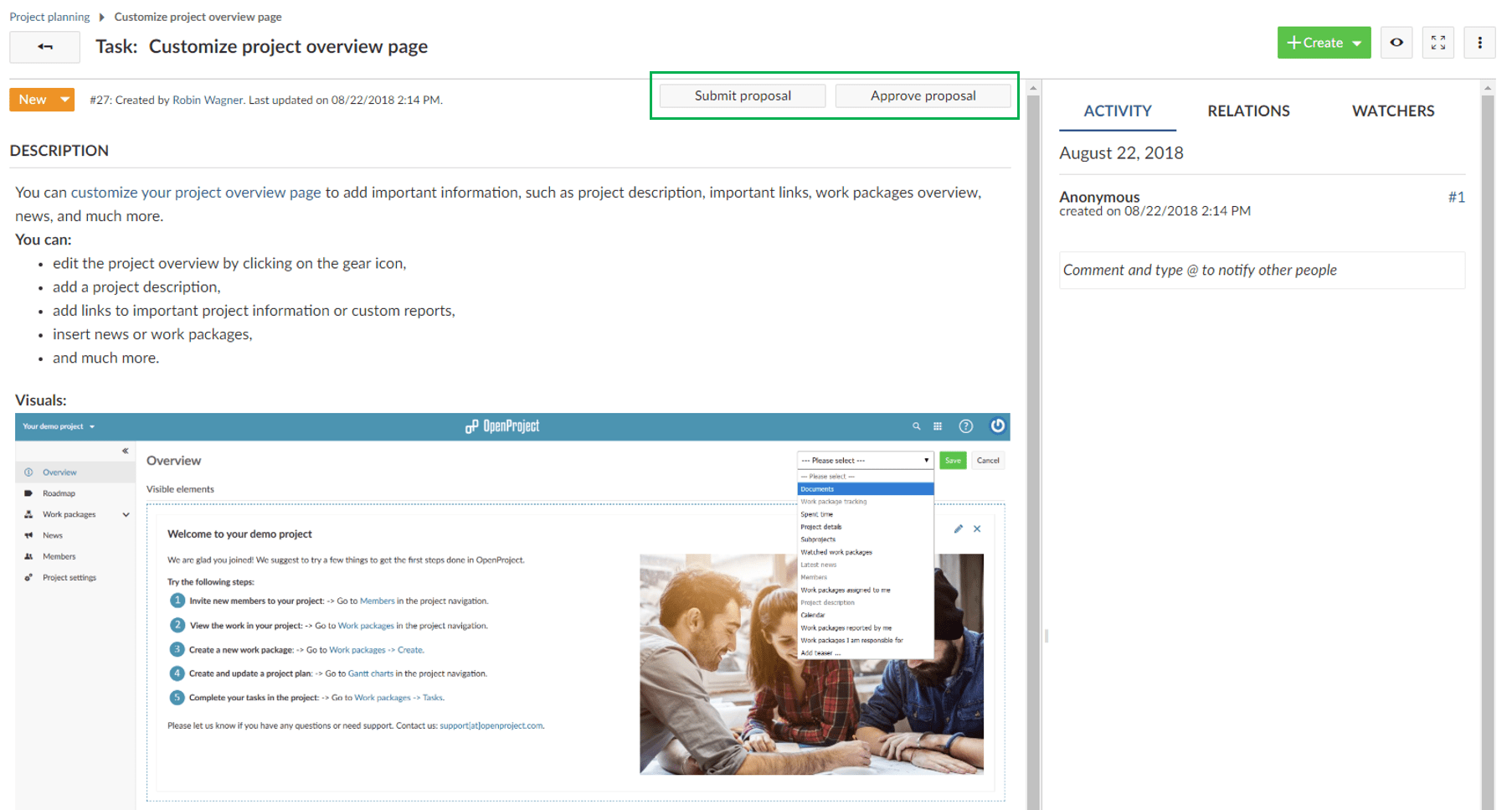The image size is (1512, 810).
Task: Toggle the watch eye icon
Action: point(1396,43)
